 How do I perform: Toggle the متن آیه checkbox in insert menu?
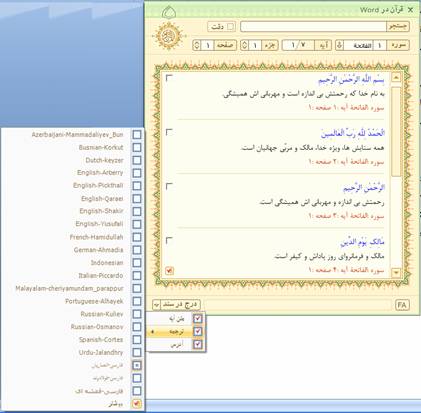[198, 319]
